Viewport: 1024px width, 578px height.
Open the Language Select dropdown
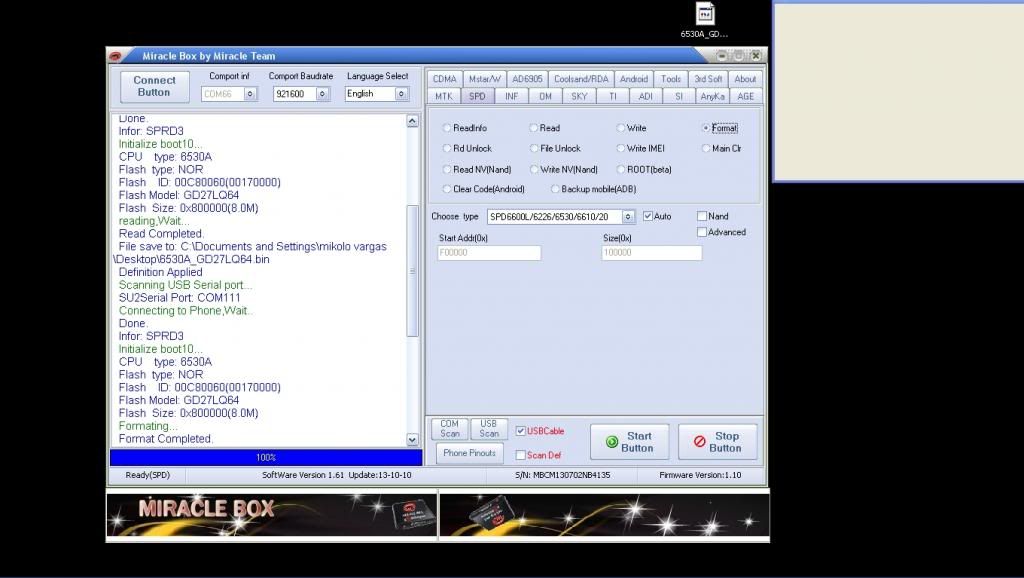pyautogui.click(x=401, y=94)
